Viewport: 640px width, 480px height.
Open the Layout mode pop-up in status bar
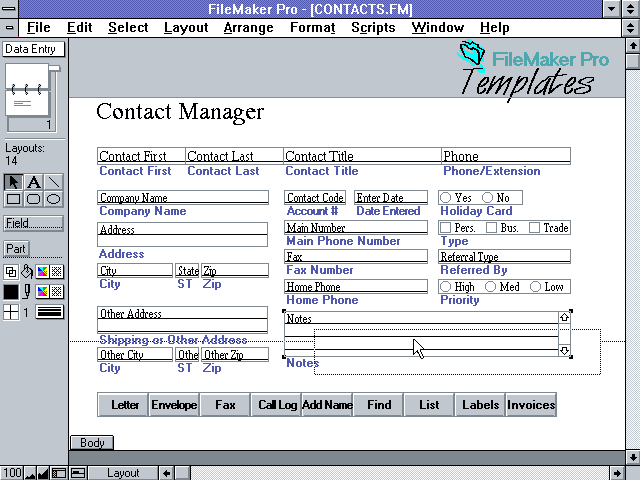(123, 473)
